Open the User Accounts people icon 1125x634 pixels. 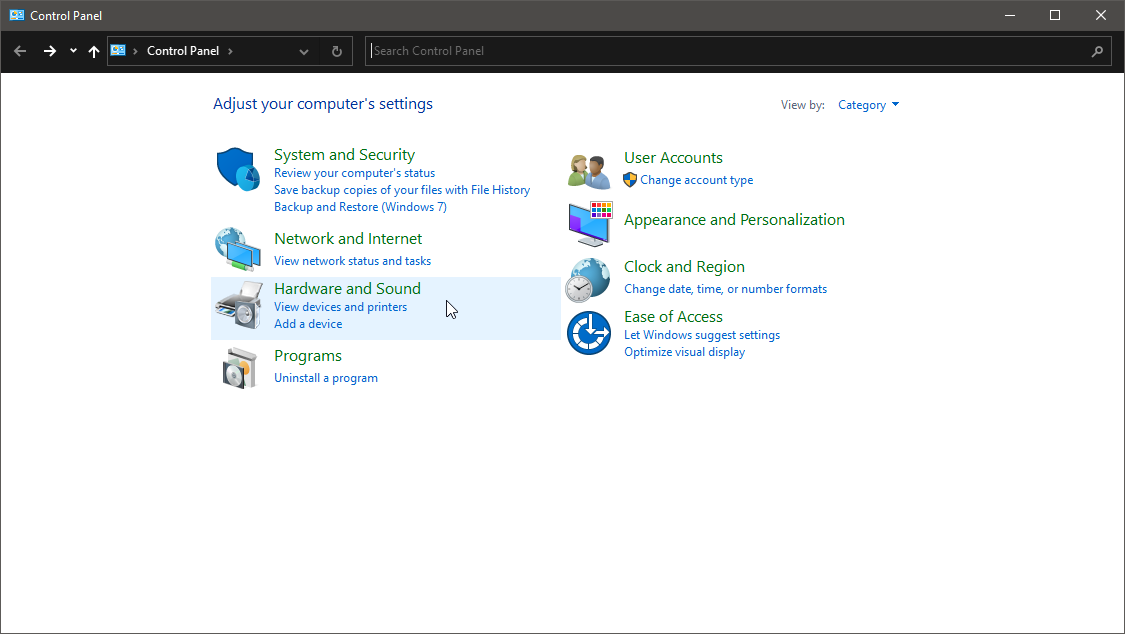[x=589, y=171]
